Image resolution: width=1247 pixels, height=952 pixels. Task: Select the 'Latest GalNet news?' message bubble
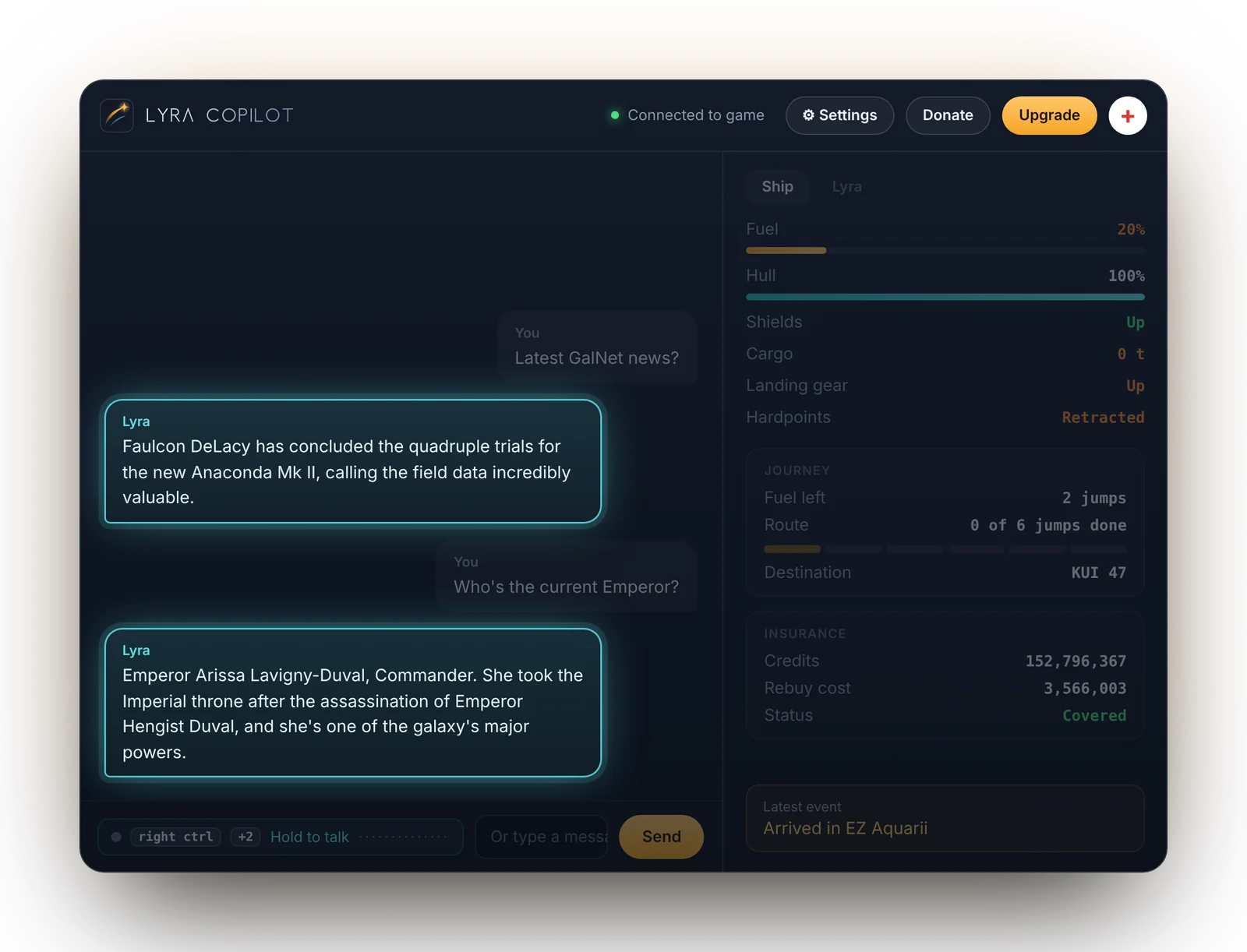pos(597,347)
